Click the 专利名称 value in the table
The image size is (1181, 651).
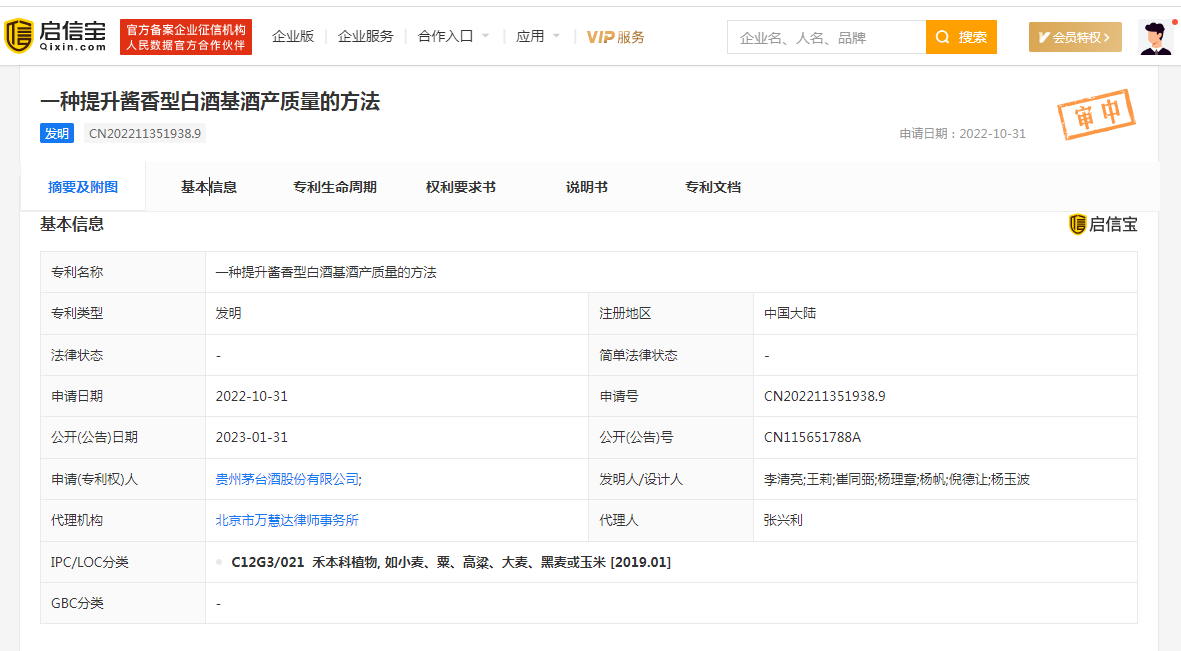point(326,272)
